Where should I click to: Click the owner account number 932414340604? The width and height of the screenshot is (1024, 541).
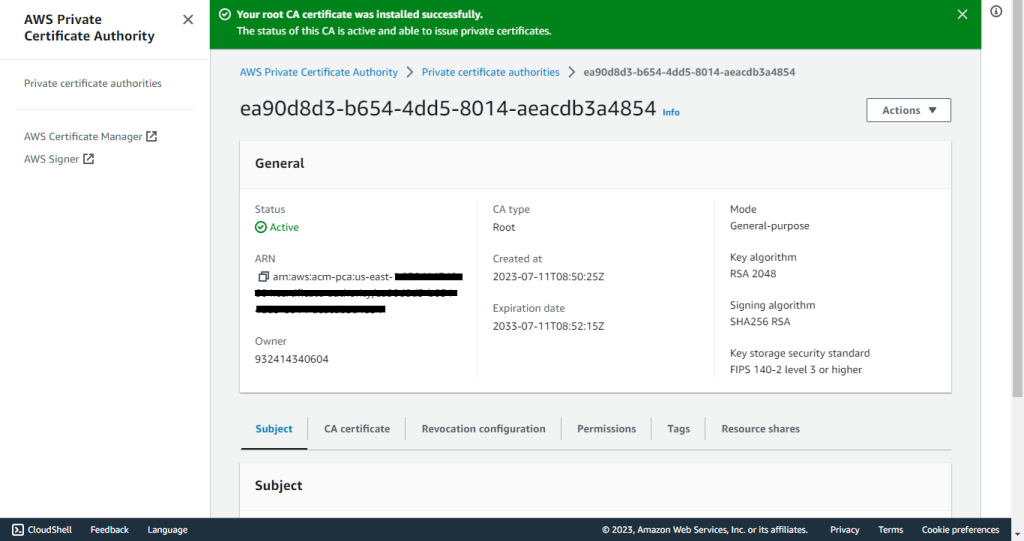(291, 359)
